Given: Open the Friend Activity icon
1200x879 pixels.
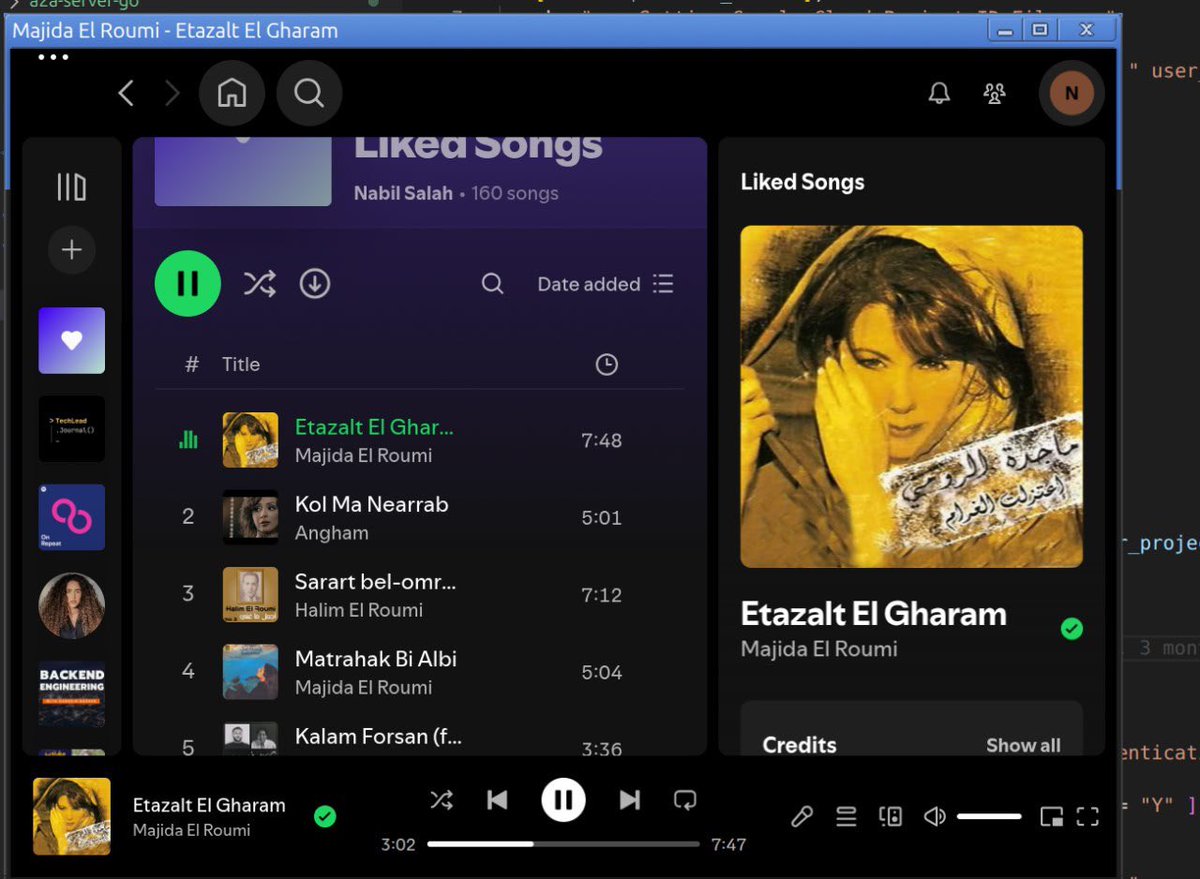Looking at the screenshot, I should pos(994,94).
